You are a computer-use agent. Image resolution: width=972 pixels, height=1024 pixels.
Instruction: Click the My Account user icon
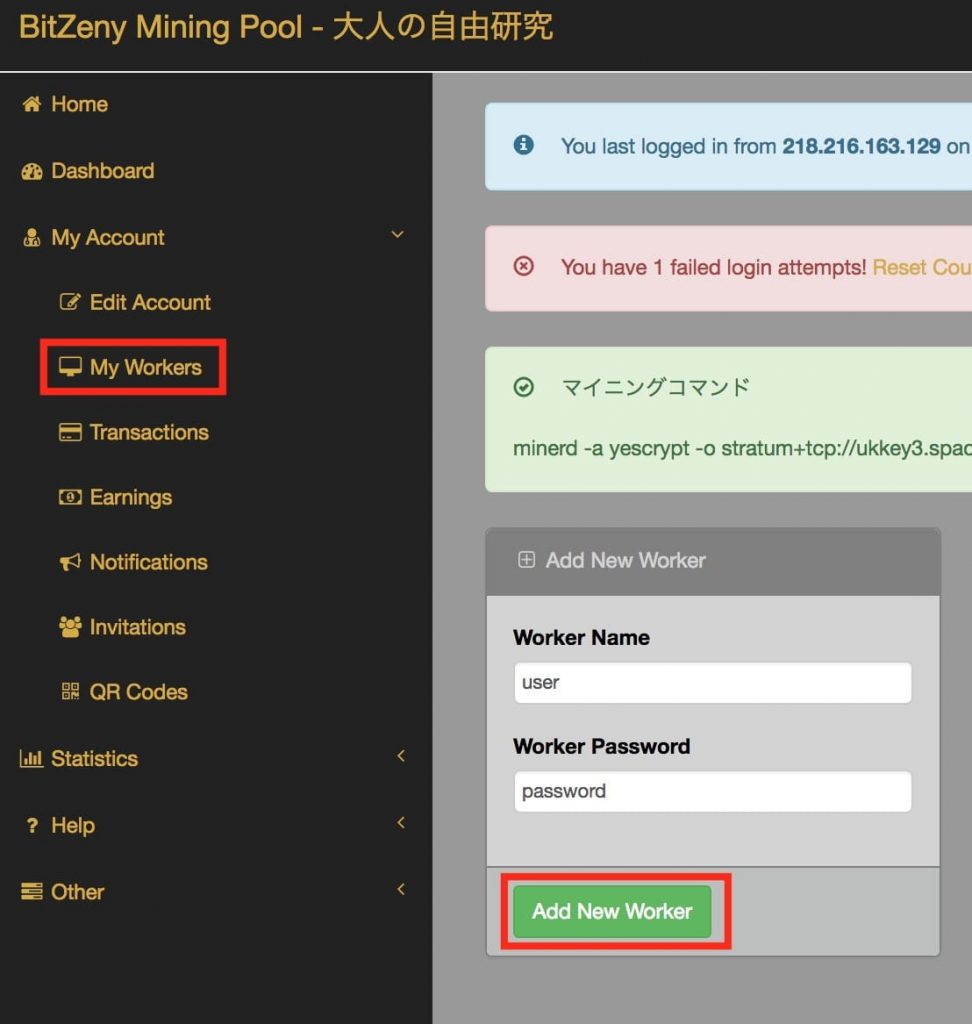(x=31, y=238)
